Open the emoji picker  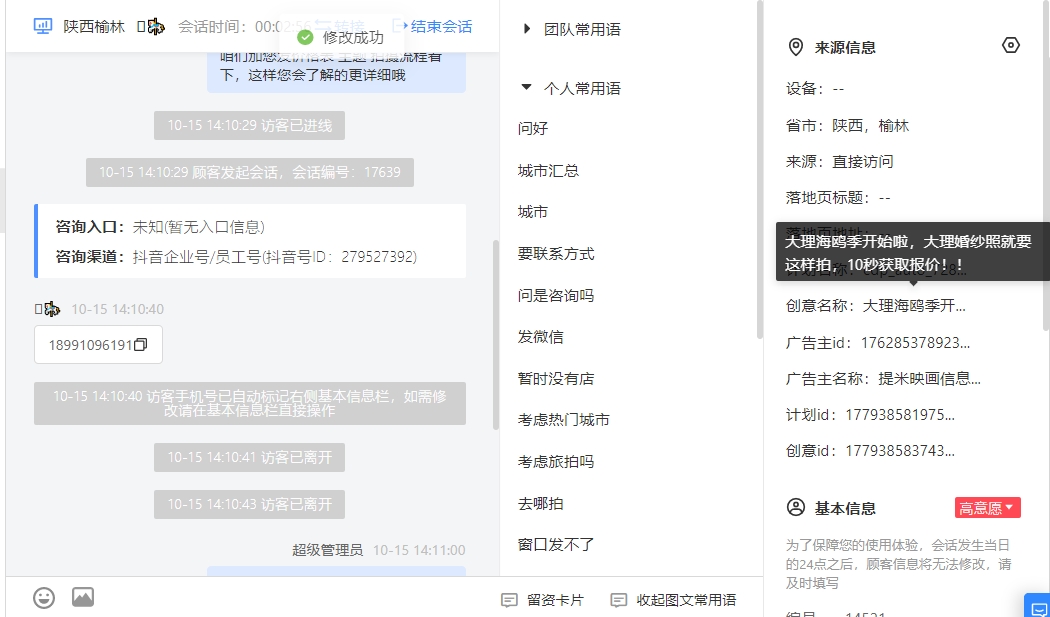tap(44, 597)
